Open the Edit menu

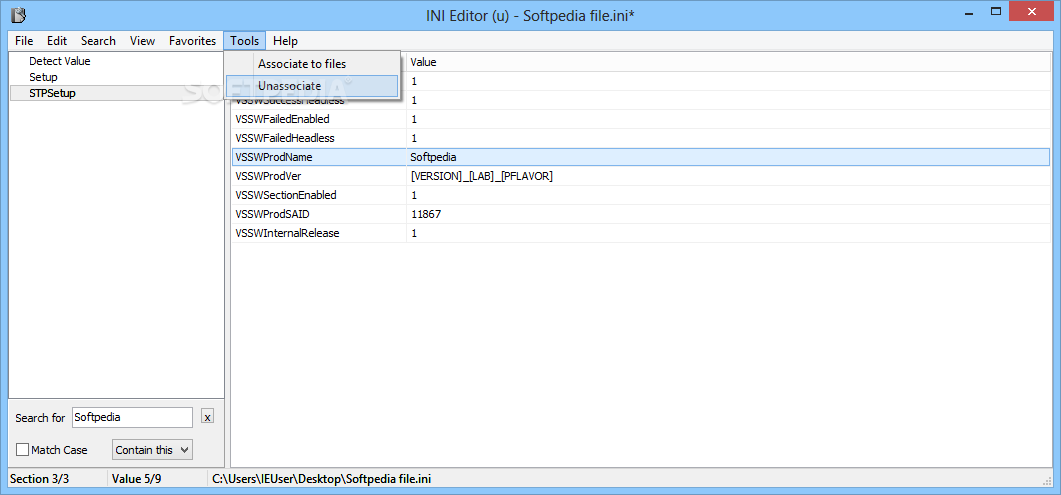point(57,41)
